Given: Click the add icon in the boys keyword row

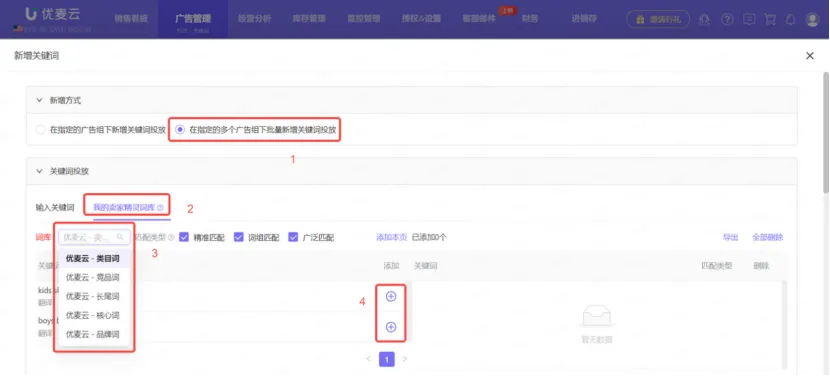Looking at the screenshot, I should 391,327.
